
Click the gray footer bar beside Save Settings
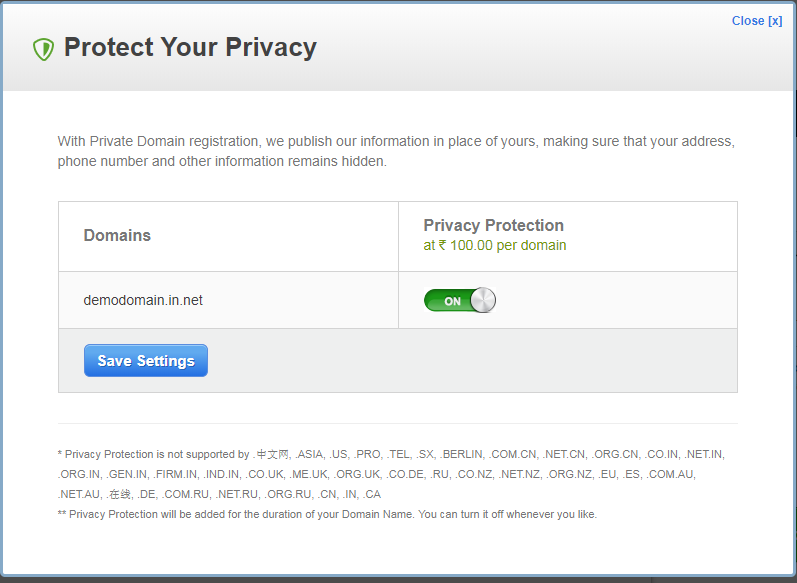(473, 360)
